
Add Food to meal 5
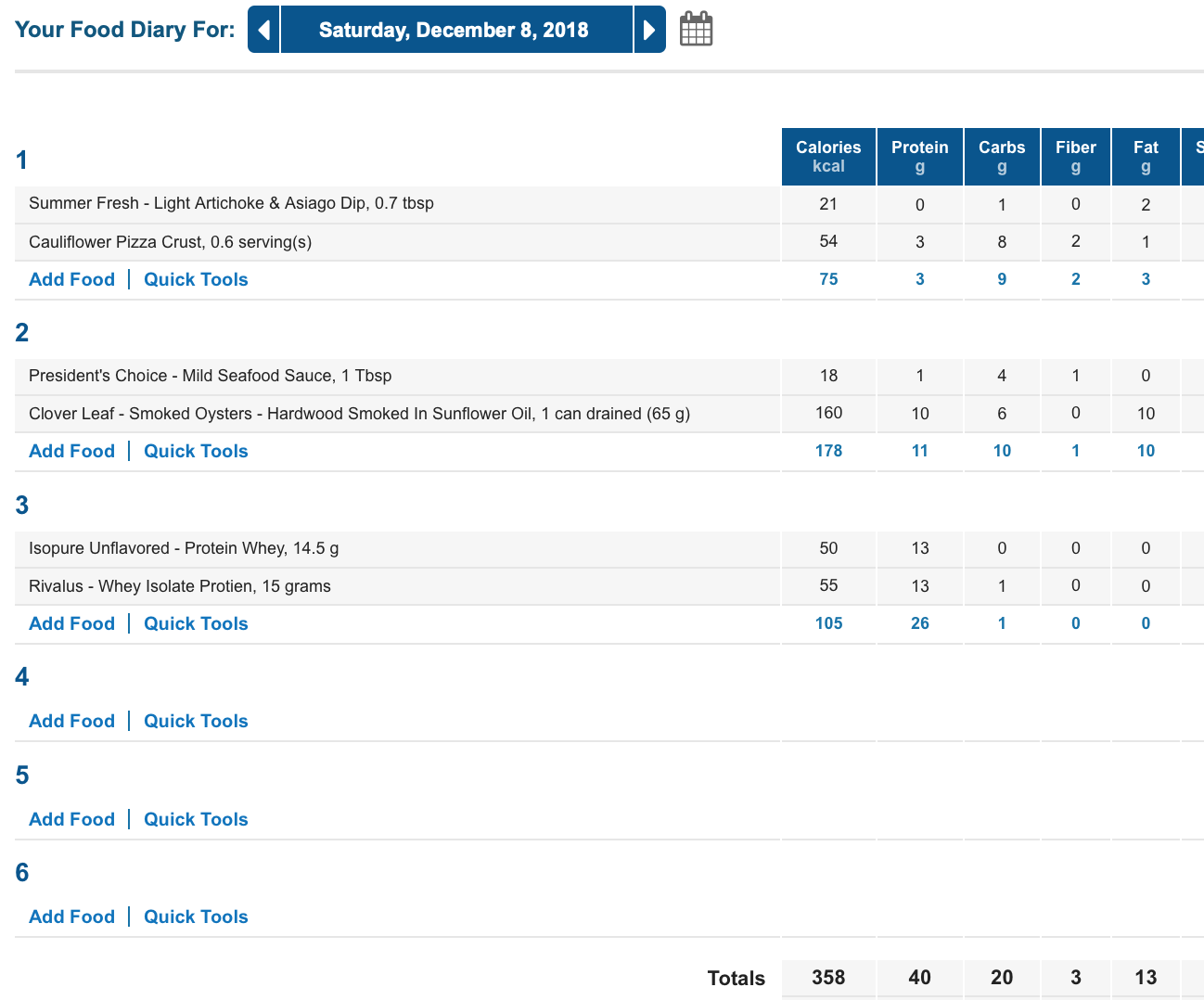click(x=72, y=819)
